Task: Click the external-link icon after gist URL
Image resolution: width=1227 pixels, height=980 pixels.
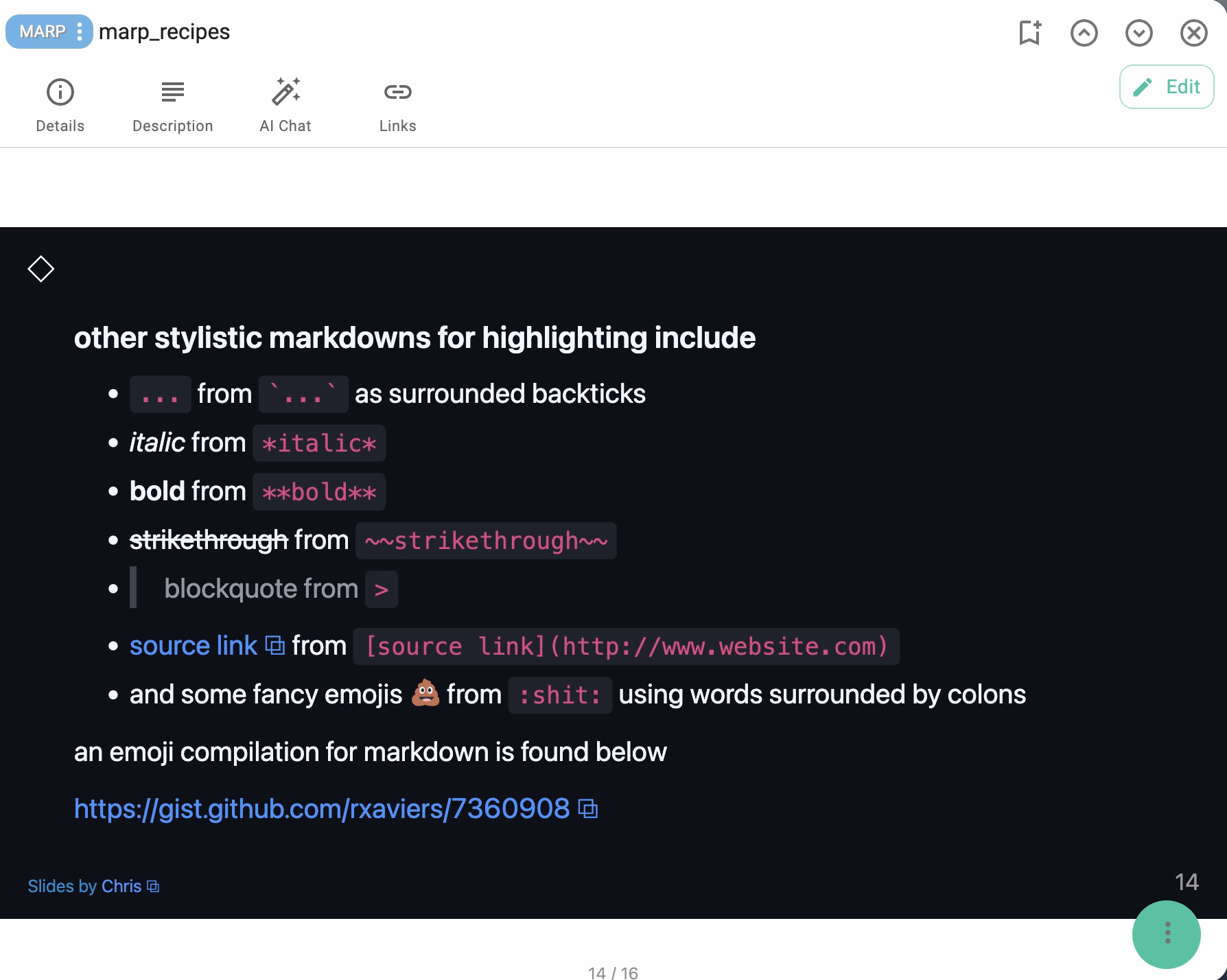Action: 588,809
